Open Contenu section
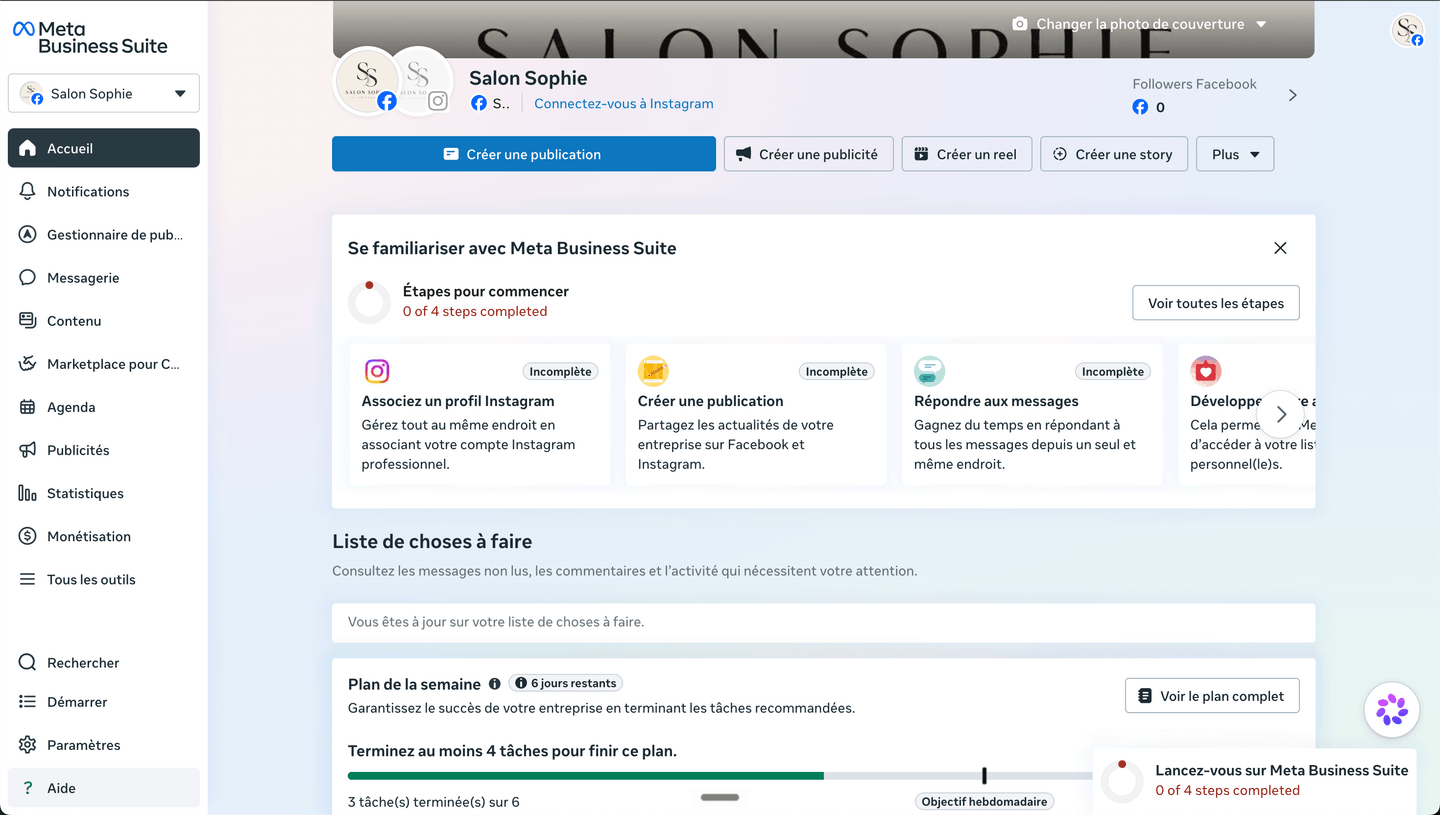Image resolution: width=1440 pixels, height=815 pixels. [104, 320]
